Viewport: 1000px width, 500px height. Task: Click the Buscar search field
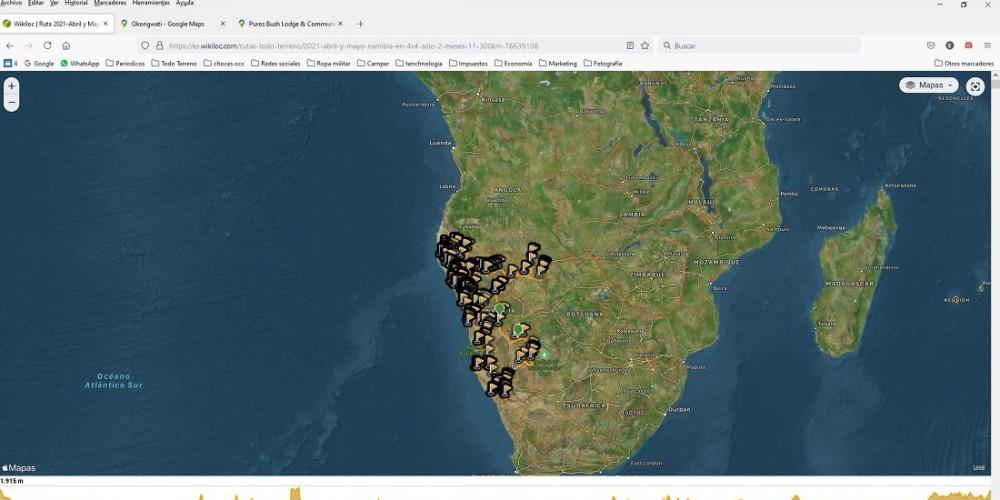point(759,46)
